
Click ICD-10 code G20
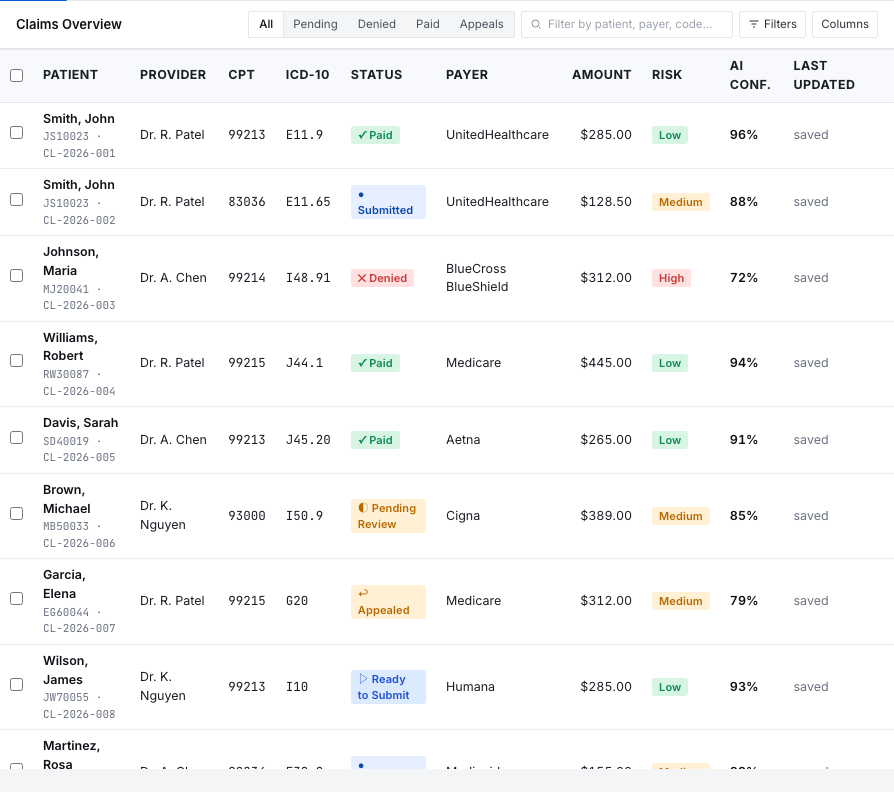click(296, 600)
